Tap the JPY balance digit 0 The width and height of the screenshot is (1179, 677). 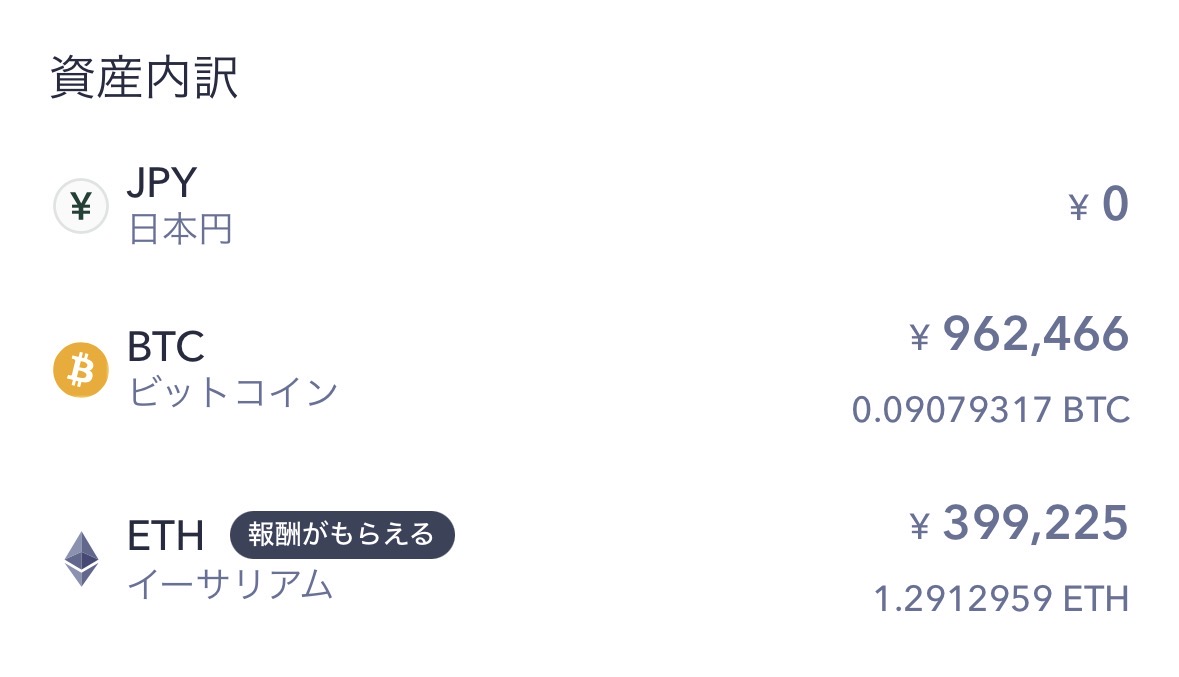[x=1114, y=205]
